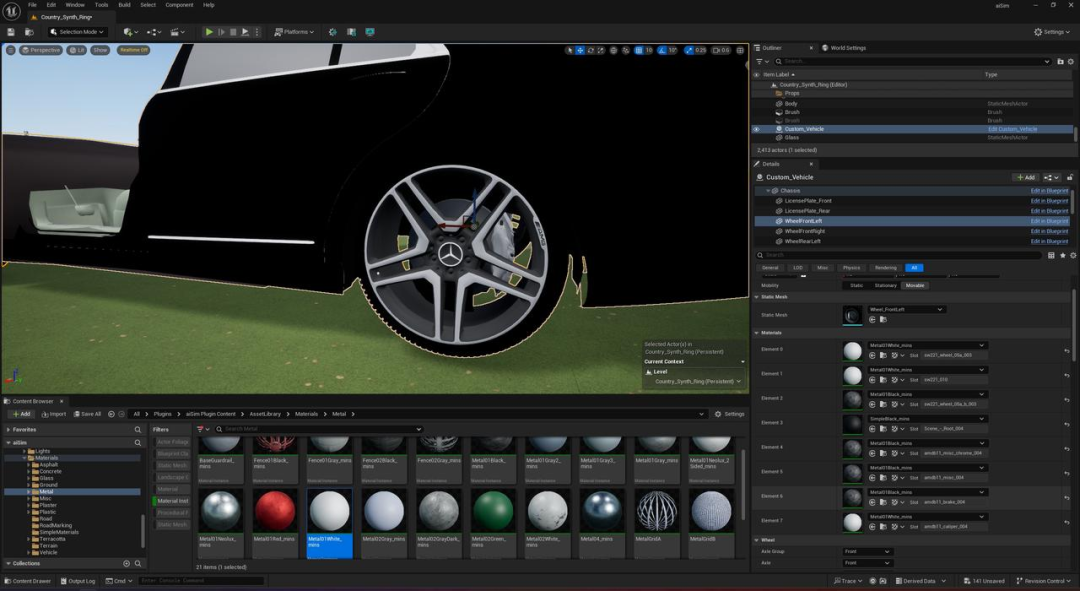Click the Add component button in Details
Screen dimensions: 1080x591
[x=1026, y=177]
